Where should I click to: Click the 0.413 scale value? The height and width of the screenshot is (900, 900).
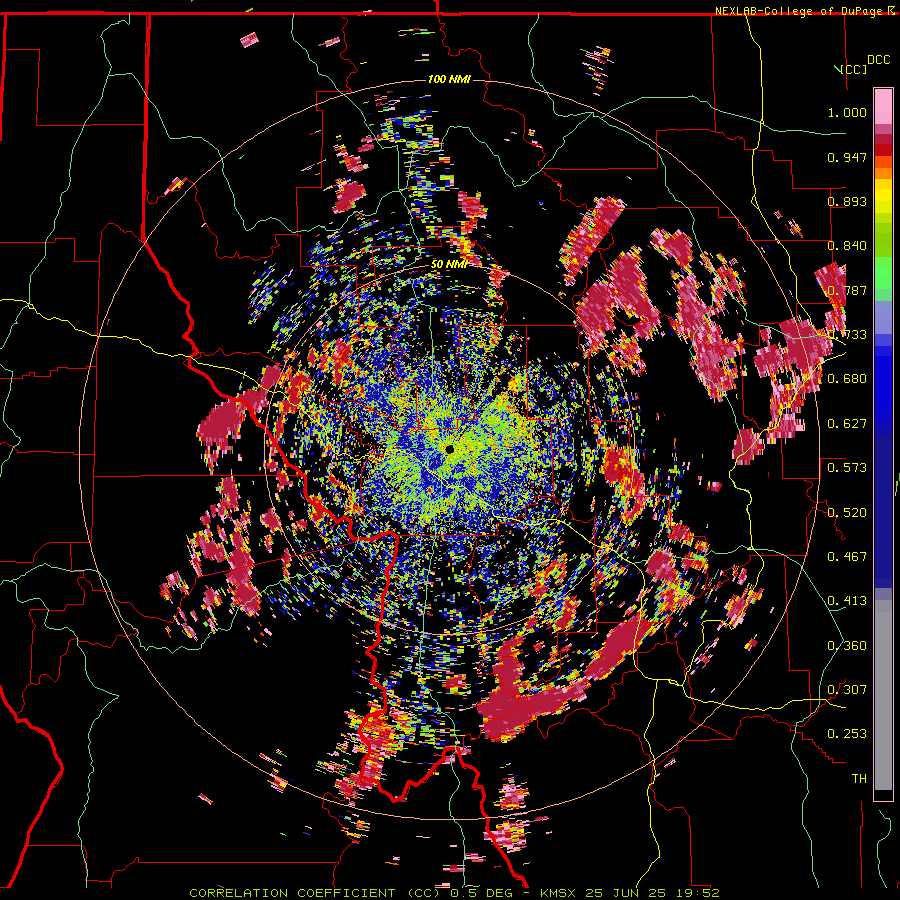coord(847,601)
